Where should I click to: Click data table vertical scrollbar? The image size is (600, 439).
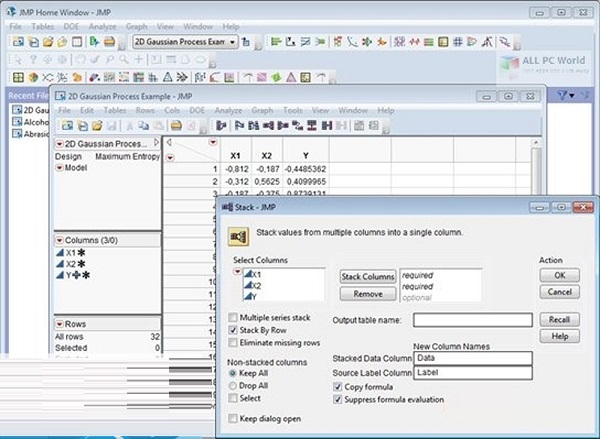[536, 168]
